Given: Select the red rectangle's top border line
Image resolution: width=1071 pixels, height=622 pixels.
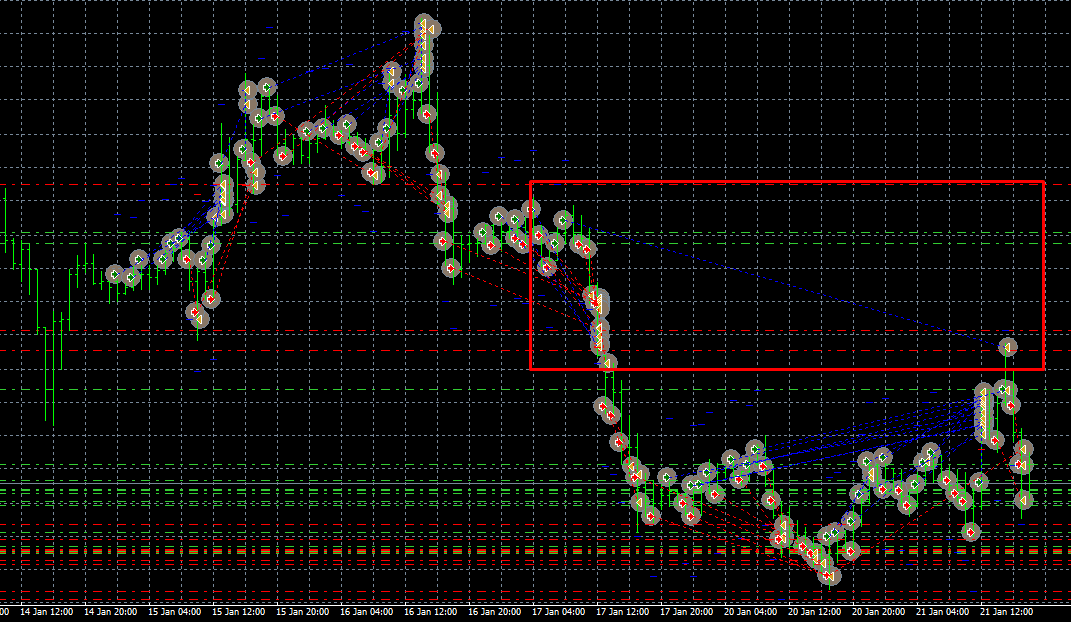Looking at the screenshot, I should click(787, 182).
